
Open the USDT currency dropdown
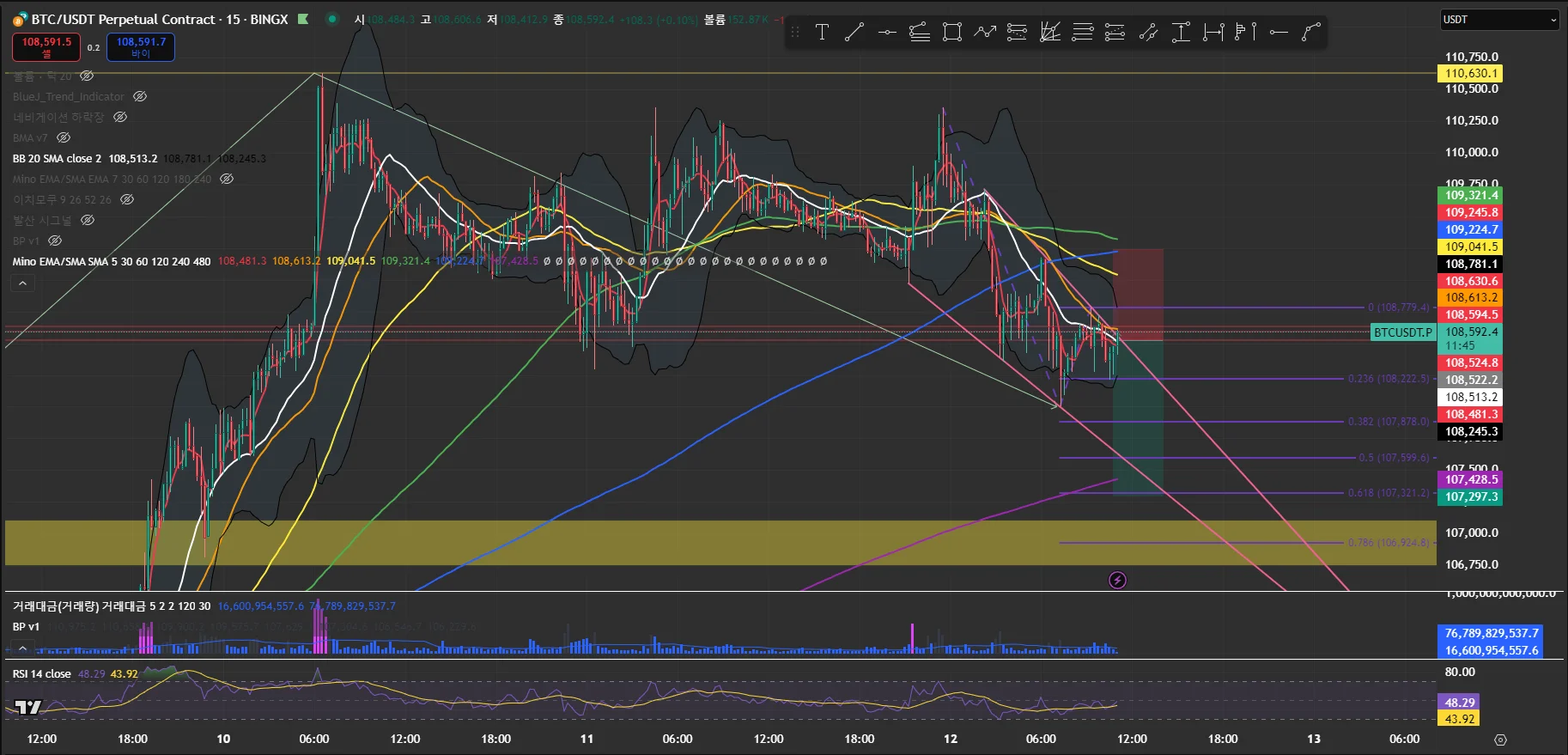1498,20
